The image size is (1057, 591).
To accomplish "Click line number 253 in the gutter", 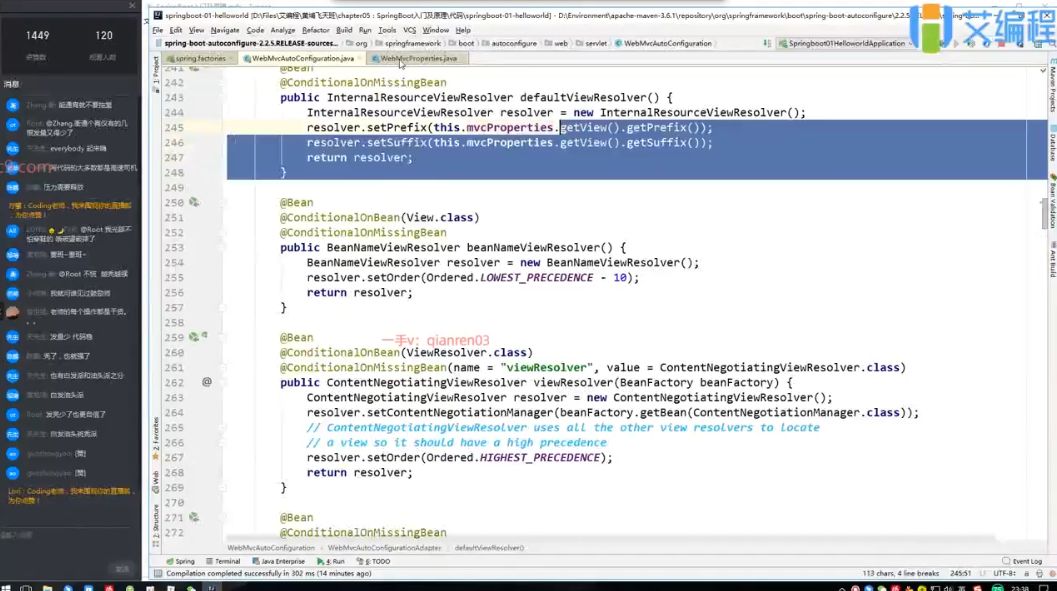I will point(174,247).
